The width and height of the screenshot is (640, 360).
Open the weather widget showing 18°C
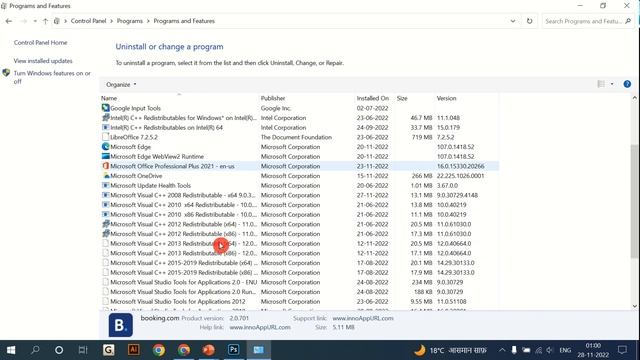point(450,350)
